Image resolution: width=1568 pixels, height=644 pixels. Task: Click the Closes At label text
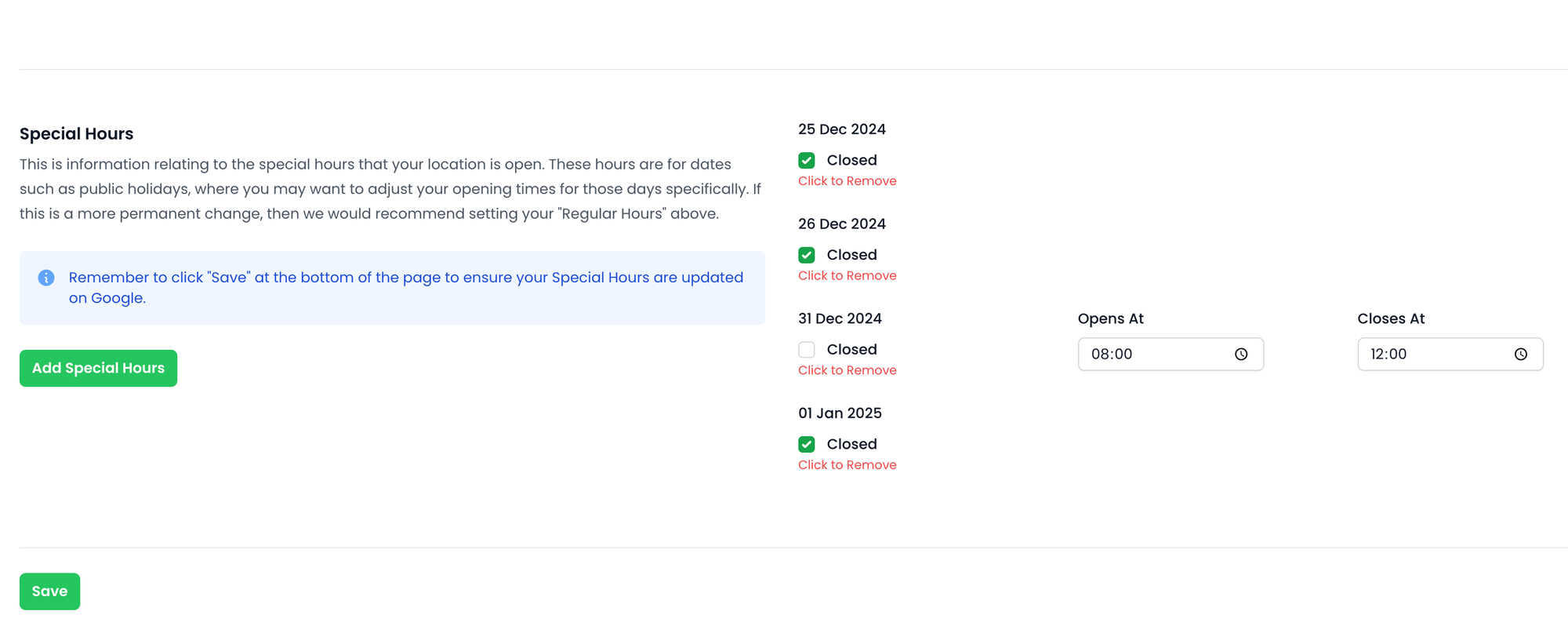pos(1390,318)
